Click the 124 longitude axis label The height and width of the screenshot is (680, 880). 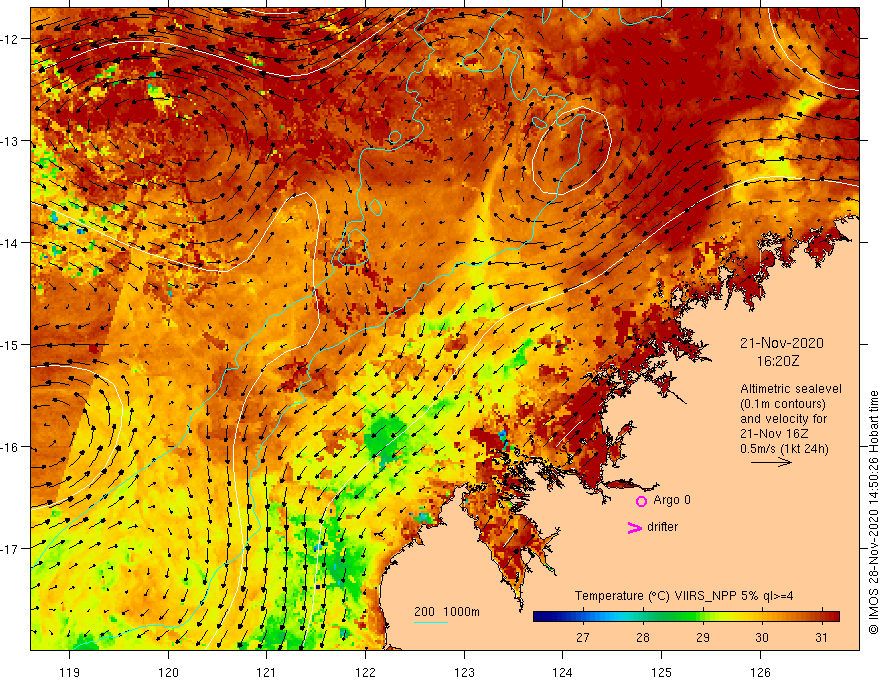tap(562, 672)
